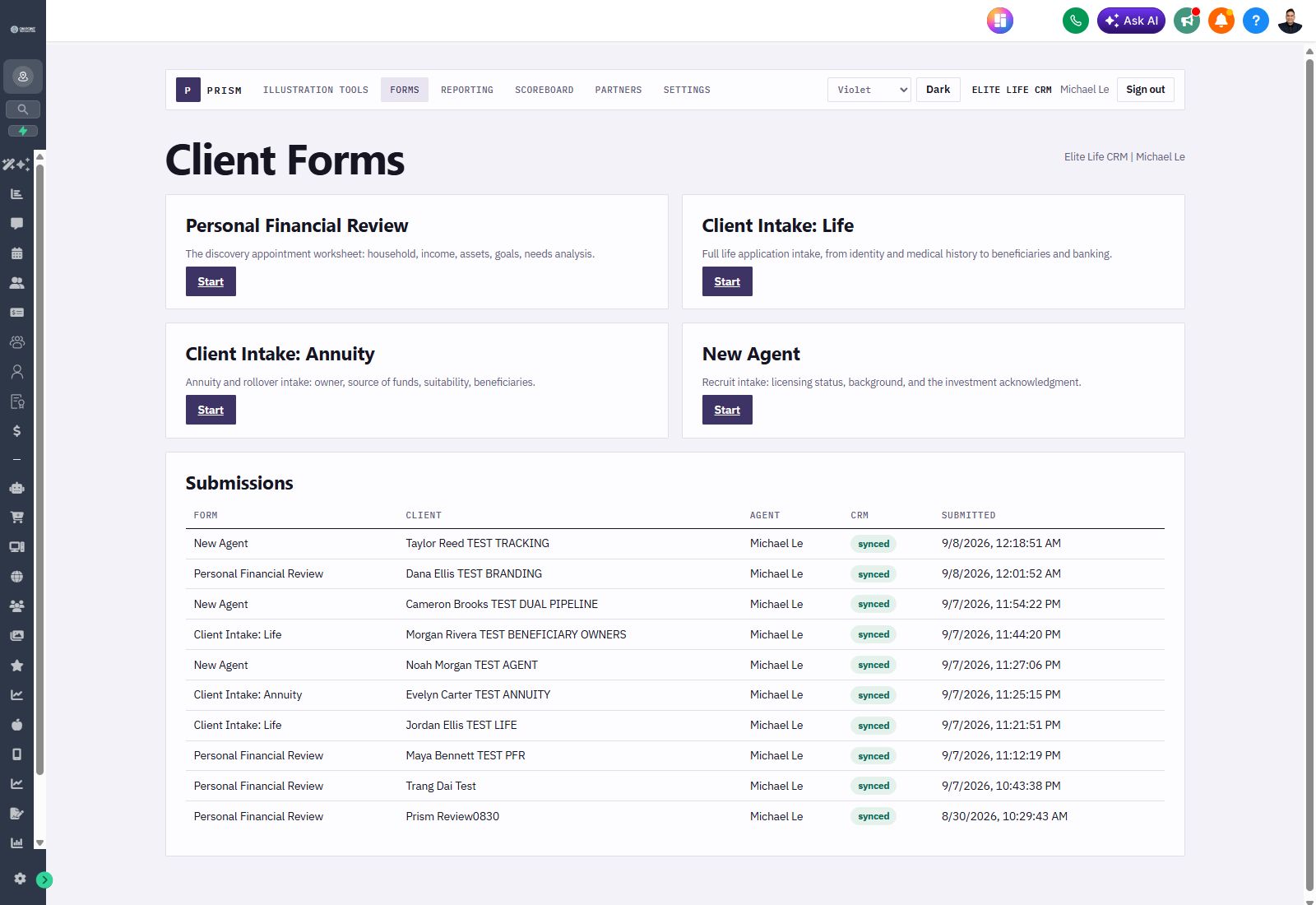Open the globe sites icon in sidebar
The width and height of the screenshot is (1316, 905).
pyautogui.click(x=16, y=577)
